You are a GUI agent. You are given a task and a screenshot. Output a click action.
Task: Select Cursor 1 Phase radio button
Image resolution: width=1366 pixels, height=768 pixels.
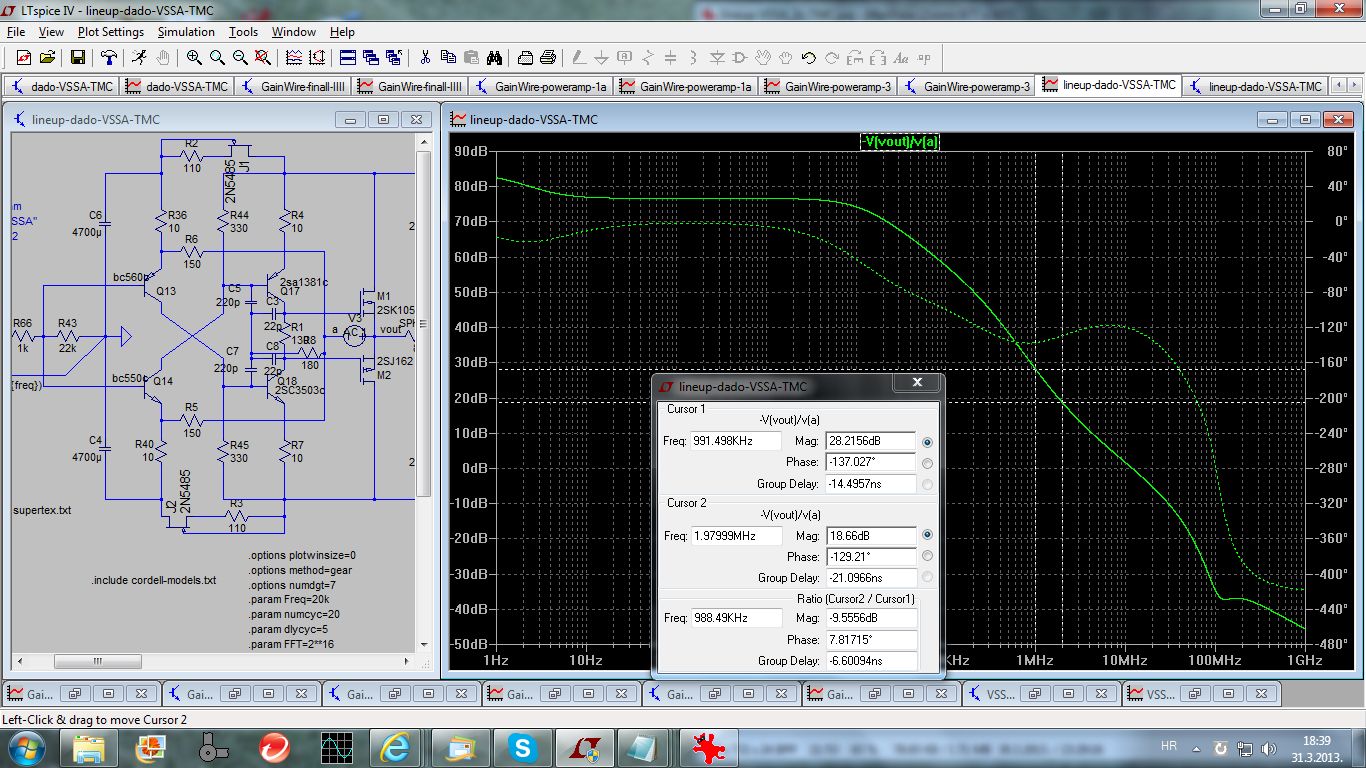coord(927,463)
